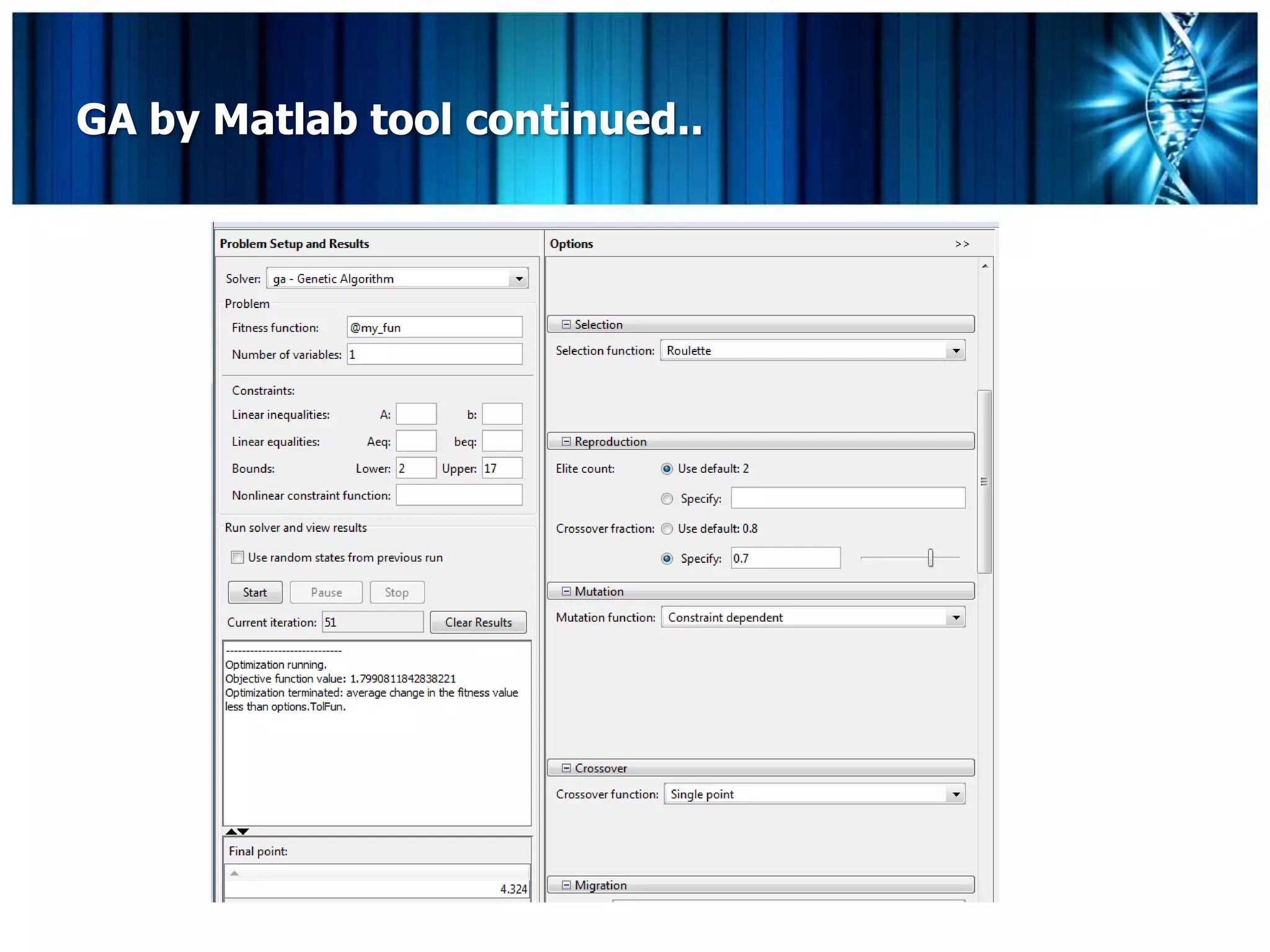Enable Use random states from previous run
The image size is (1270, 952).
tap(238, 557)
